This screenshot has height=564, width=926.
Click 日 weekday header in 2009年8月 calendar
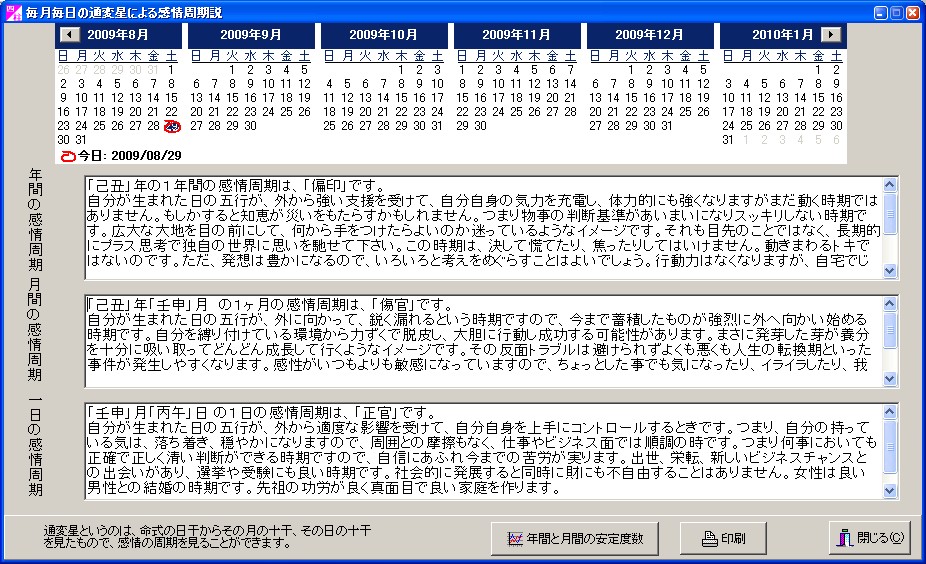pyautogui.click(x=63, y=56)
